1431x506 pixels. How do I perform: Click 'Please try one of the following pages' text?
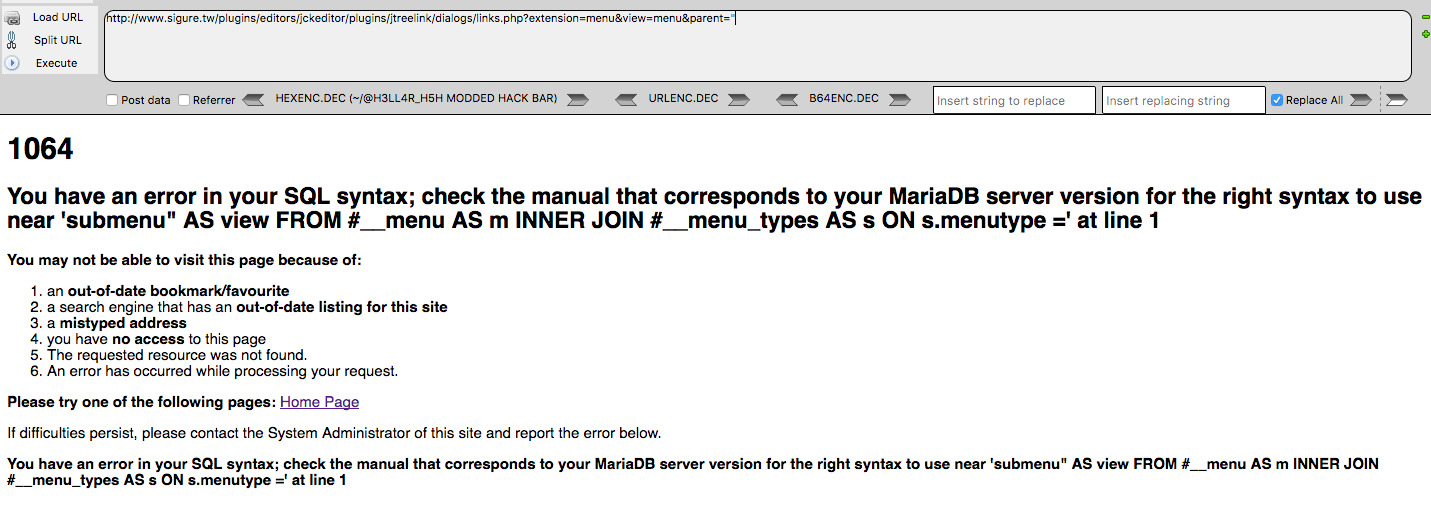pos(141,402)
